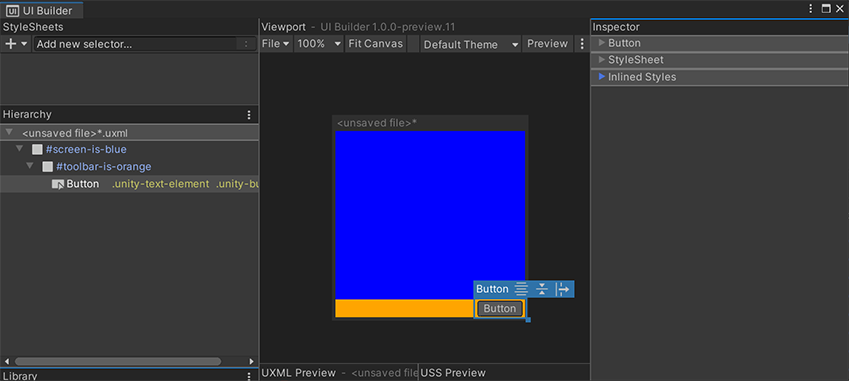Click the Button element in the canvas
Image resolution: width=849 pixels, height=381 pixels.
500,308
